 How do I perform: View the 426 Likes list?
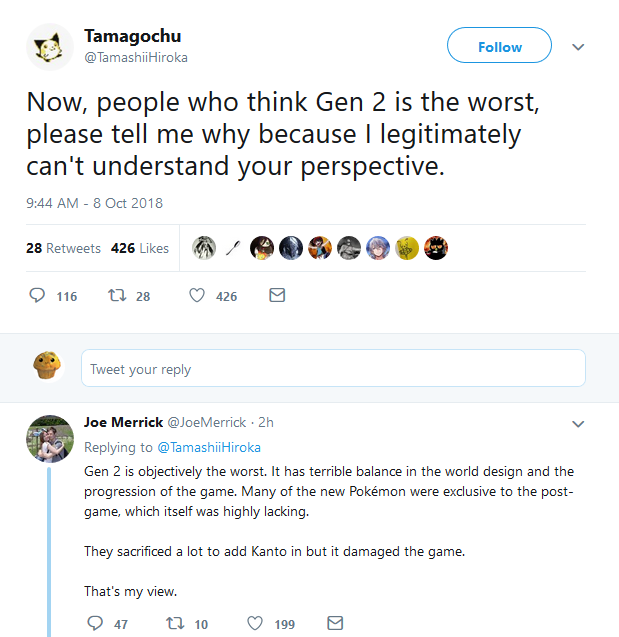pos(140,248)
